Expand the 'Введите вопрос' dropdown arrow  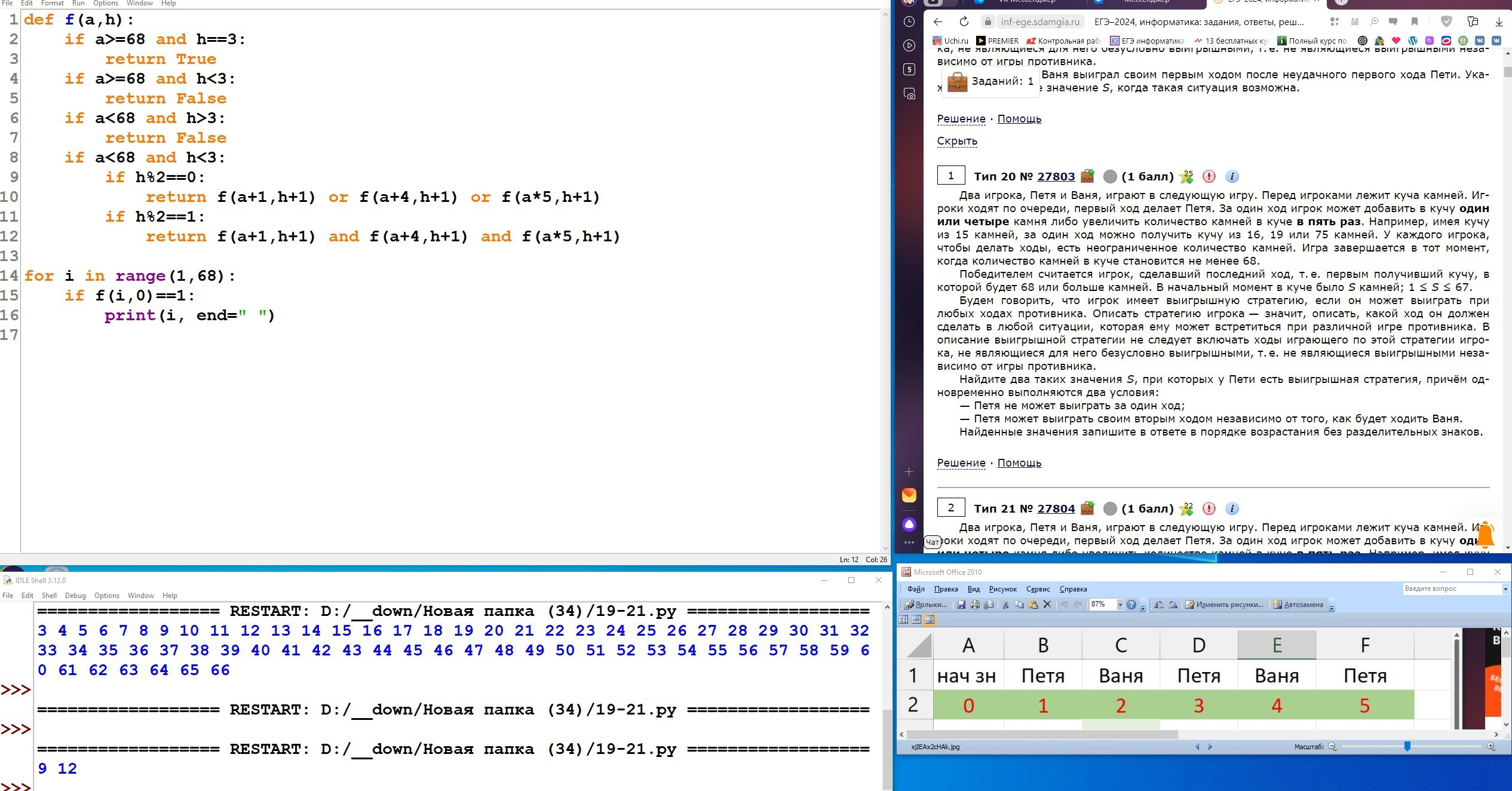1505,589
